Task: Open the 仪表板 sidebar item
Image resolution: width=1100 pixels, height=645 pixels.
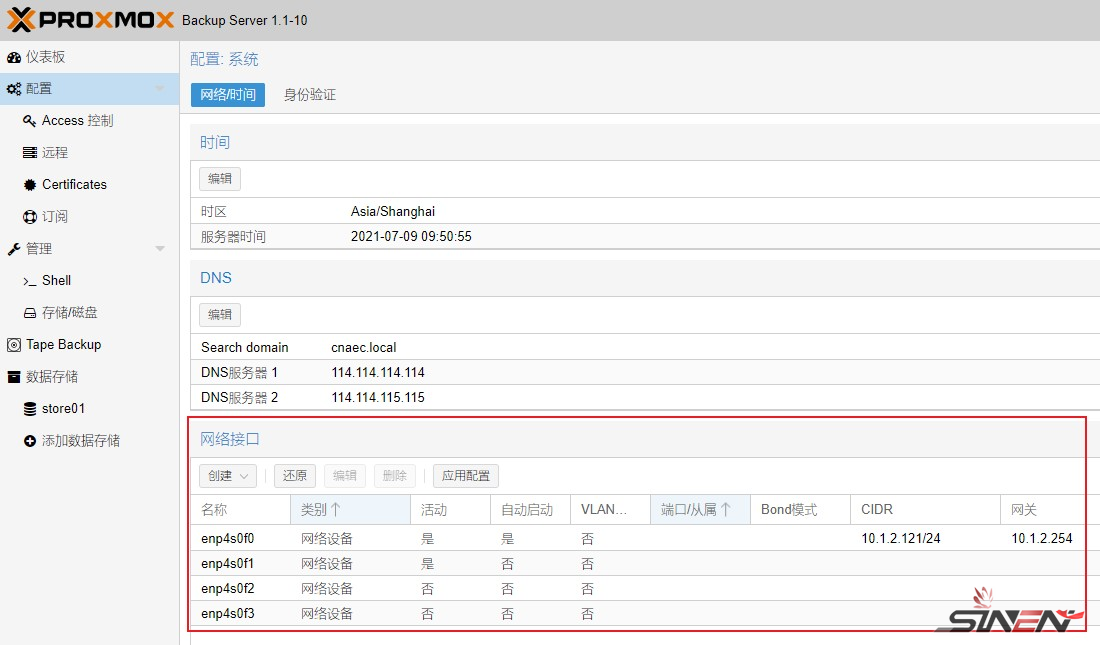Action: 90,57
